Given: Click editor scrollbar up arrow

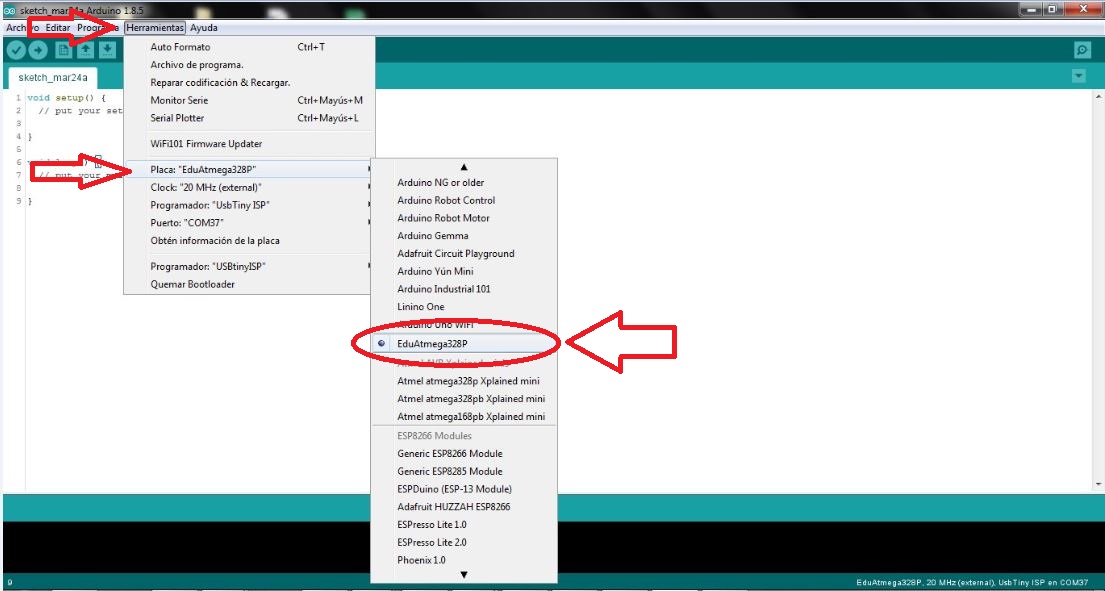Looking at the screenshot, I should pos(1099,95).
